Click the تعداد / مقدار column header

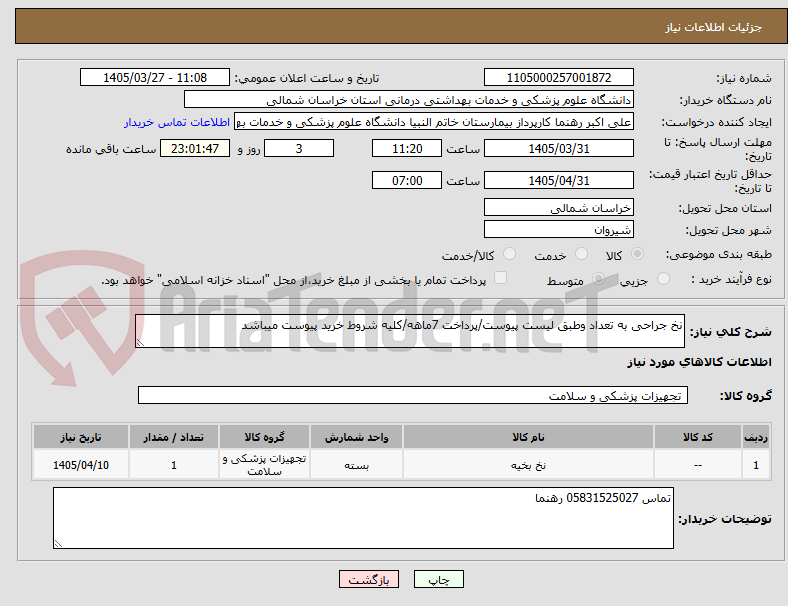click(174, 437)
